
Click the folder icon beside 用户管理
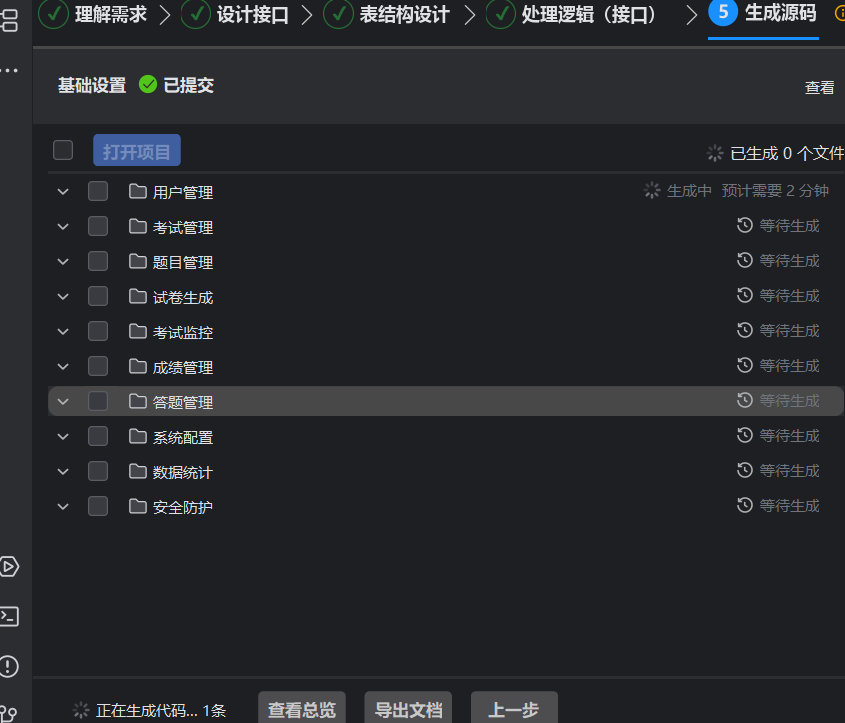(x=137, y=191)
